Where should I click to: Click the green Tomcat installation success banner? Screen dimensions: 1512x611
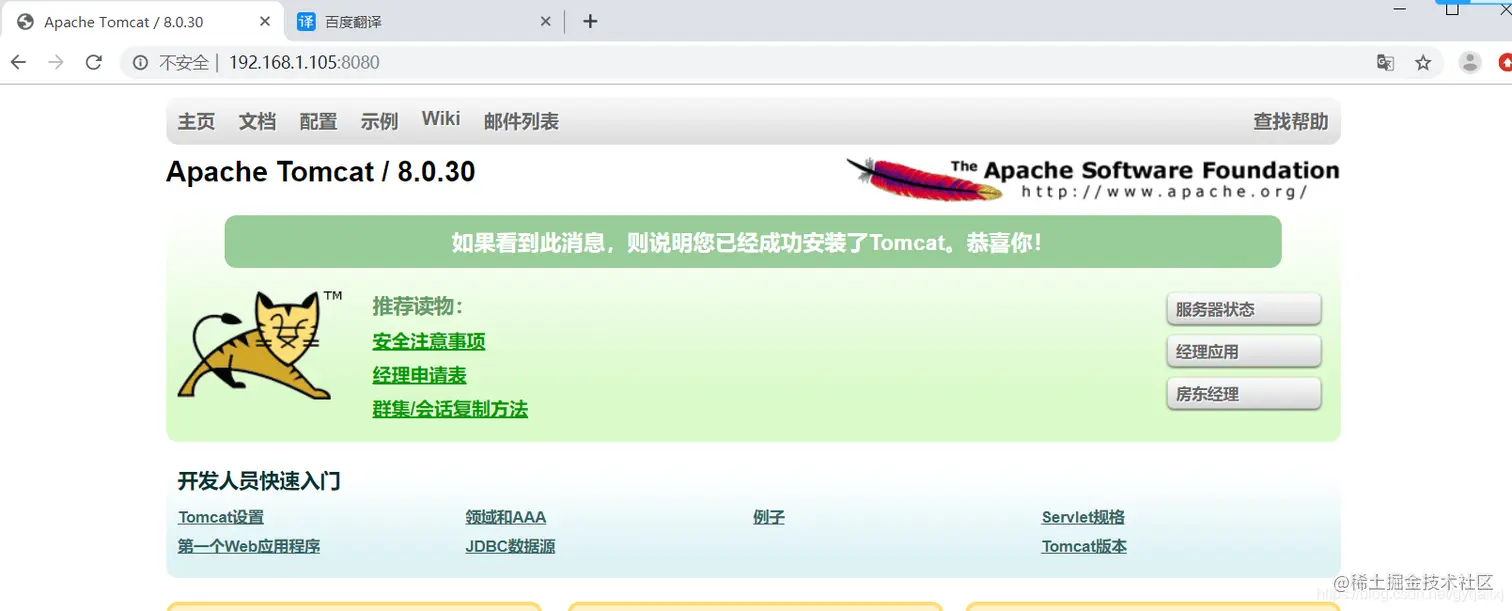tap(753, 241)
